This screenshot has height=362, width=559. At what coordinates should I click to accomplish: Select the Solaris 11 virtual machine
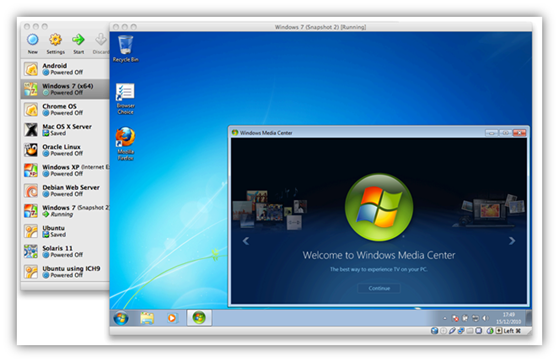(x=65, y=251)
